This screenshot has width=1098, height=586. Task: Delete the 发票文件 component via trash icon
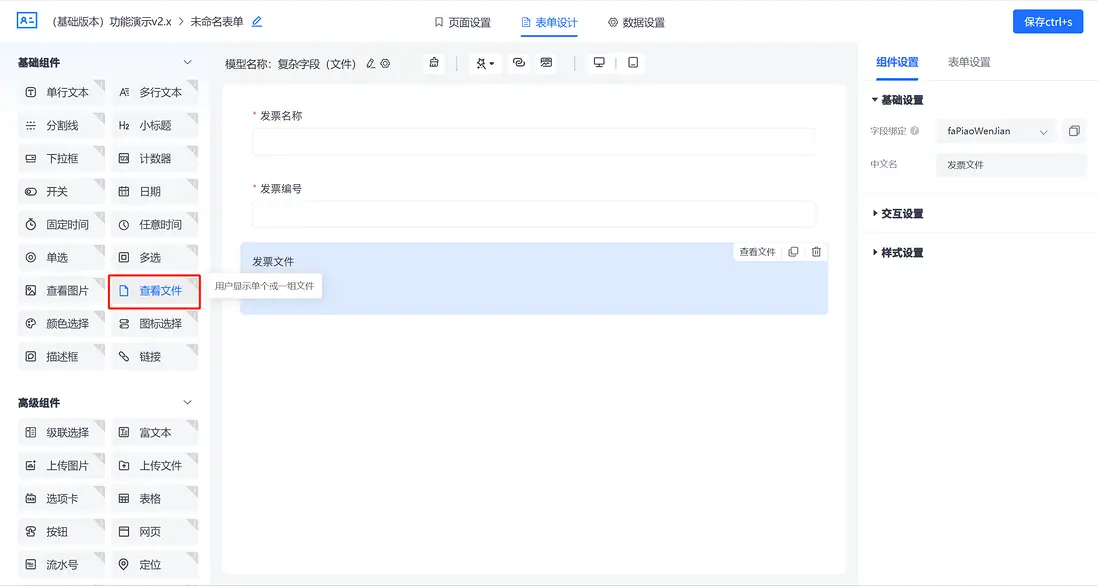click(816, 251)
